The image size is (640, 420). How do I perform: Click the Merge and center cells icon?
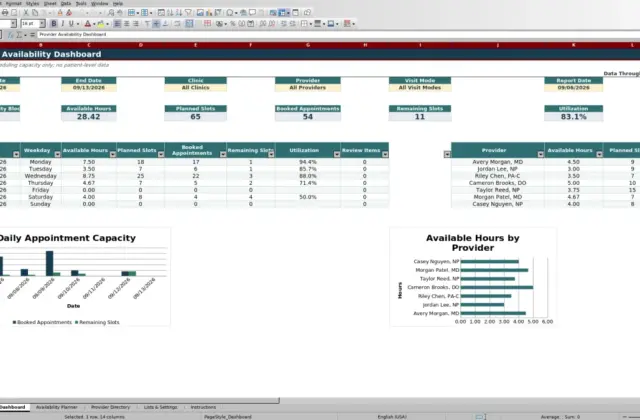point(189,24)
